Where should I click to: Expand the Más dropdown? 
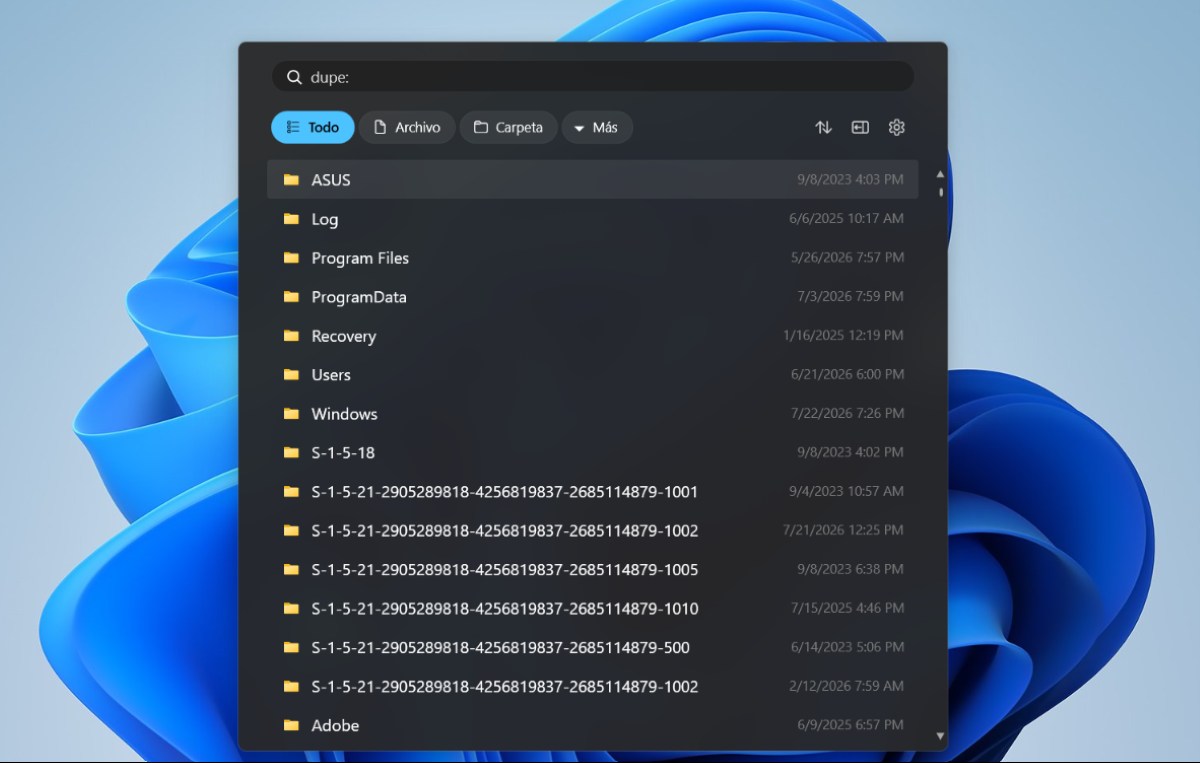[x=597, y=127]
